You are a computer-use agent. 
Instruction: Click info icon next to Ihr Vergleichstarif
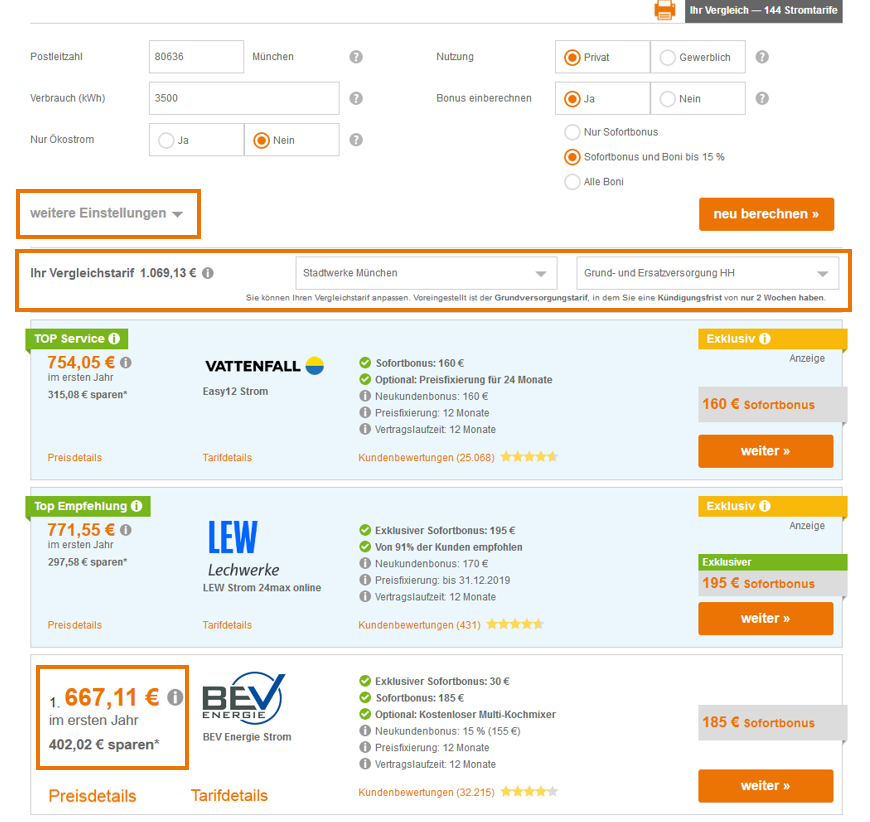click(x=208, y=273)
